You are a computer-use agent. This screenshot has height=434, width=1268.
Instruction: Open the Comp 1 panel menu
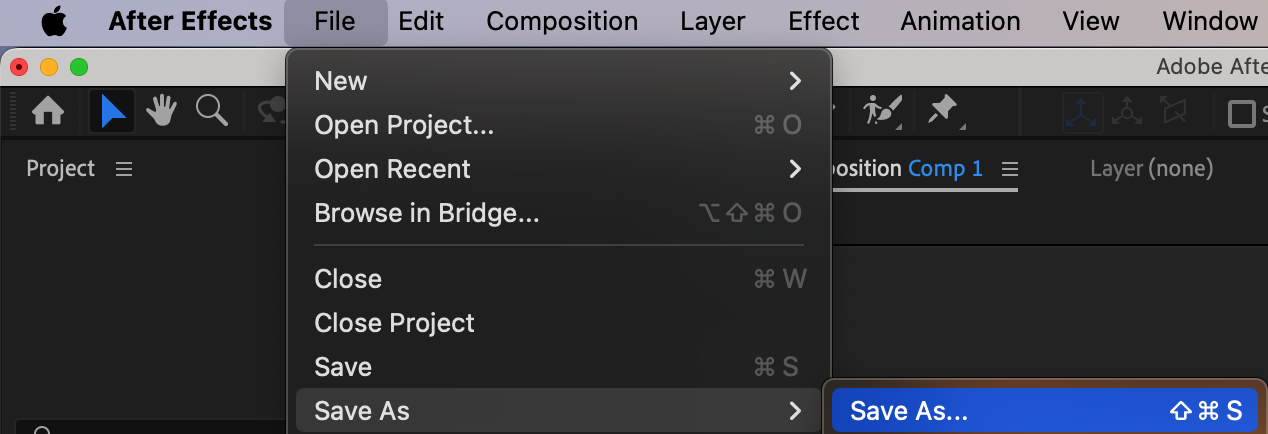click(x=1009, y=169)
